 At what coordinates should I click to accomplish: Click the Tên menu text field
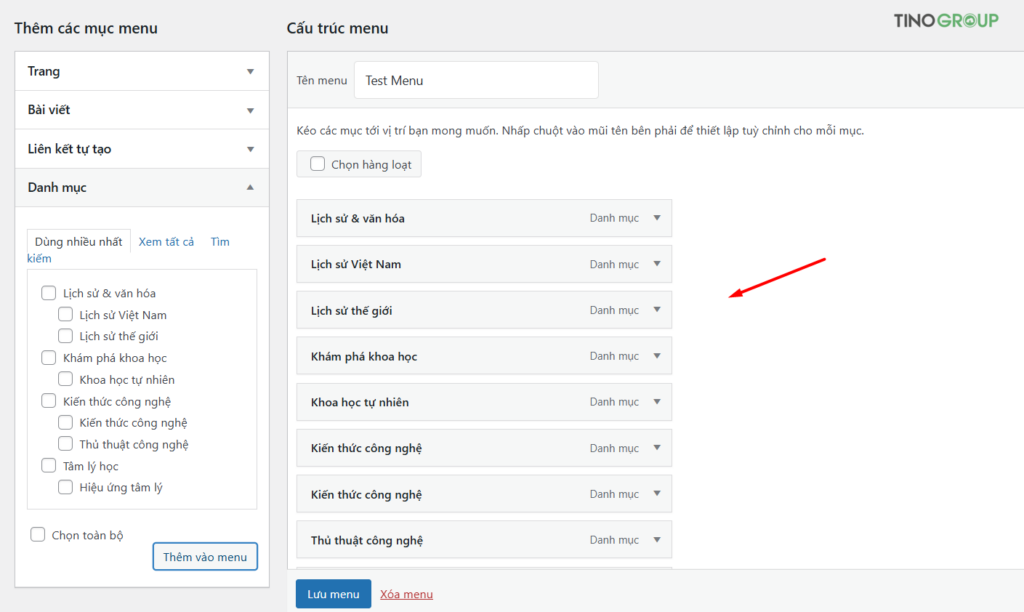click(476, 80)
